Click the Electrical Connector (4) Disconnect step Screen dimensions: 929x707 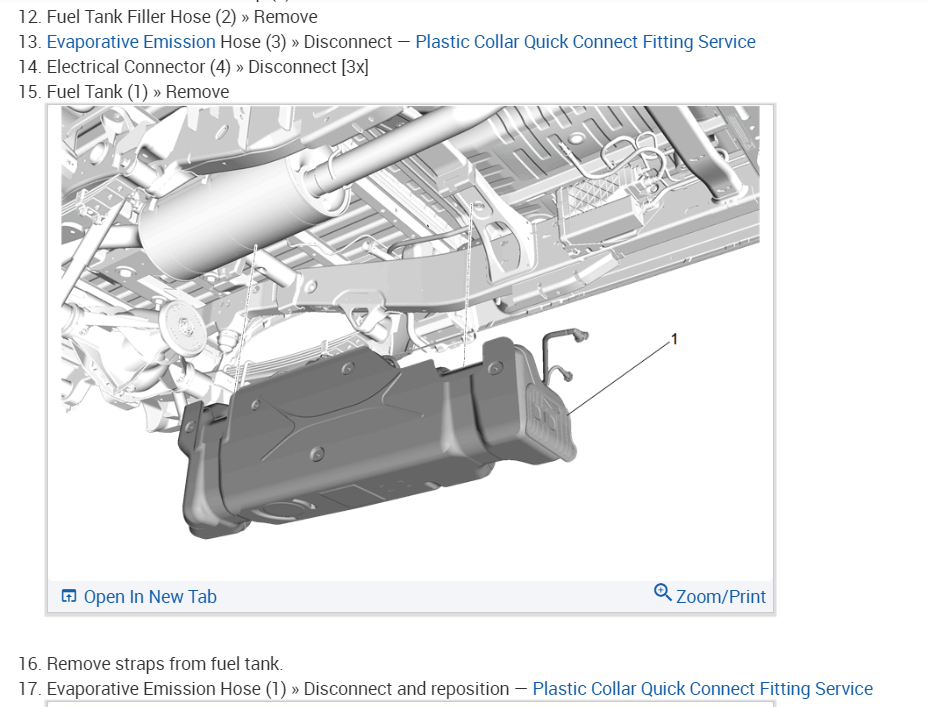(207, 67)
